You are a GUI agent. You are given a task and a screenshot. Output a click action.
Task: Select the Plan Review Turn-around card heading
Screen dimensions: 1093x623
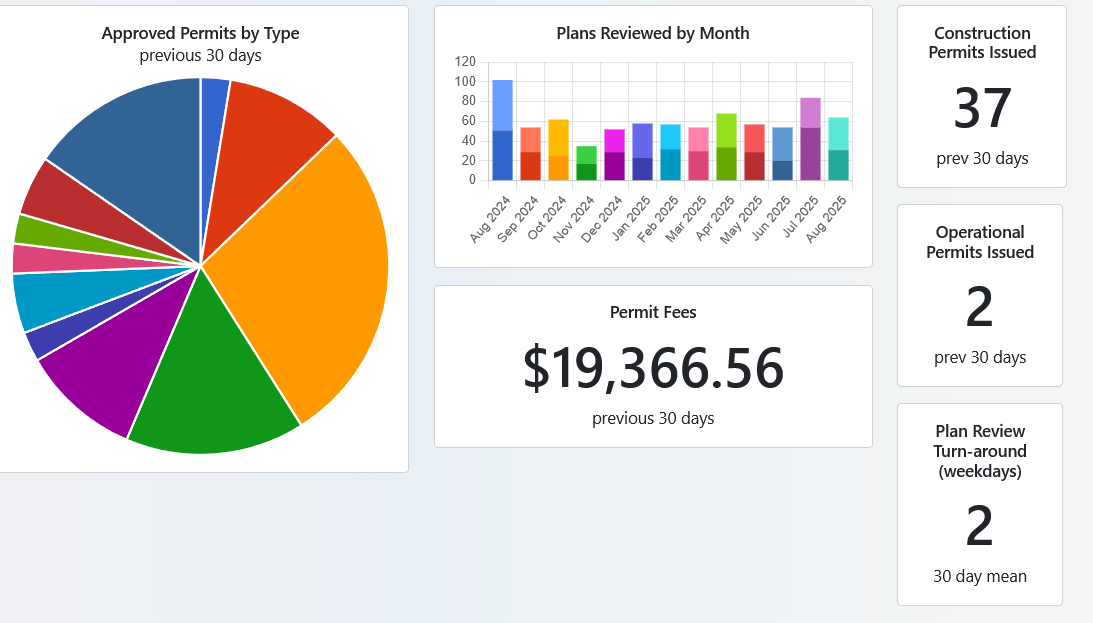point(980,451)
